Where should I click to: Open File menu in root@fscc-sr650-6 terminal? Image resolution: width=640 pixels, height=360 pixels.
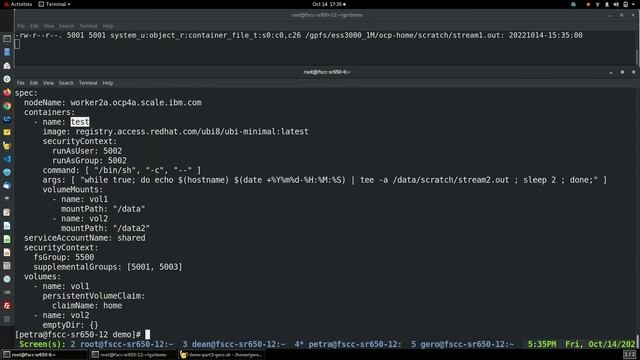(x=20, y=83)
